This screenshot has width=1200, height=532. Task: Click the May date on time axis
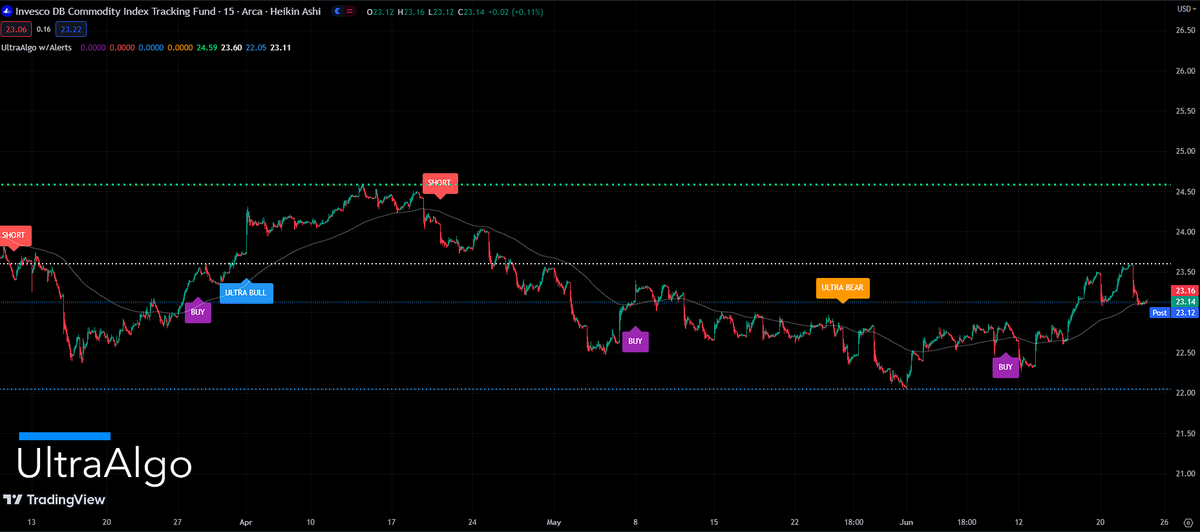[556, 522]
